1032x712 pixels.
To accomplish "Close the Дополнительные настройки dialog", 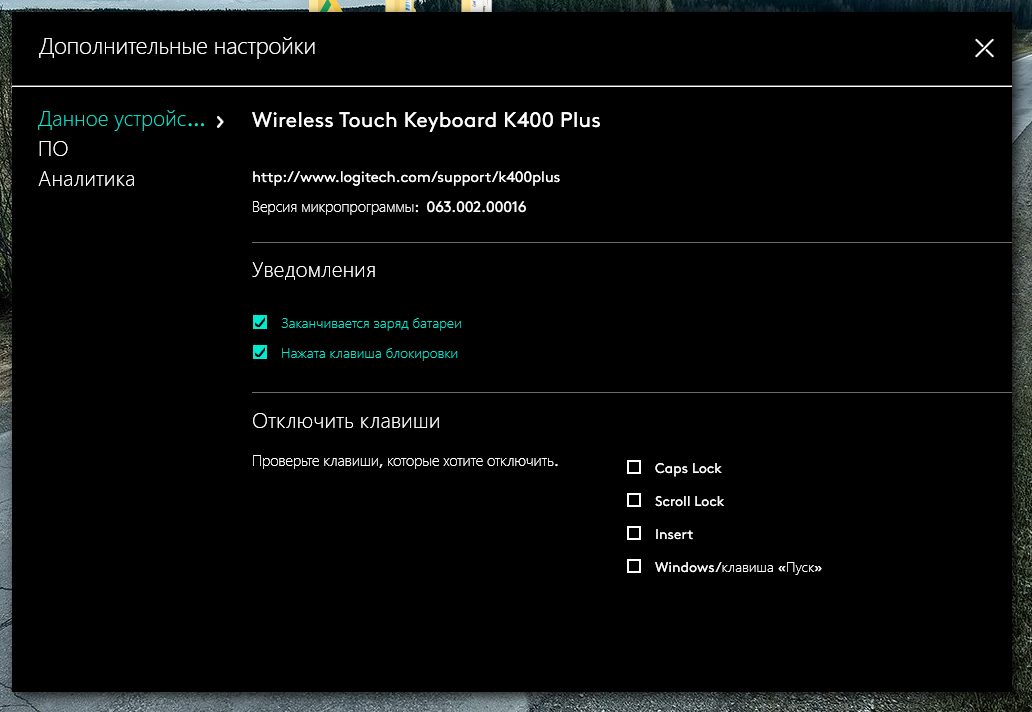I will [984, 48].
